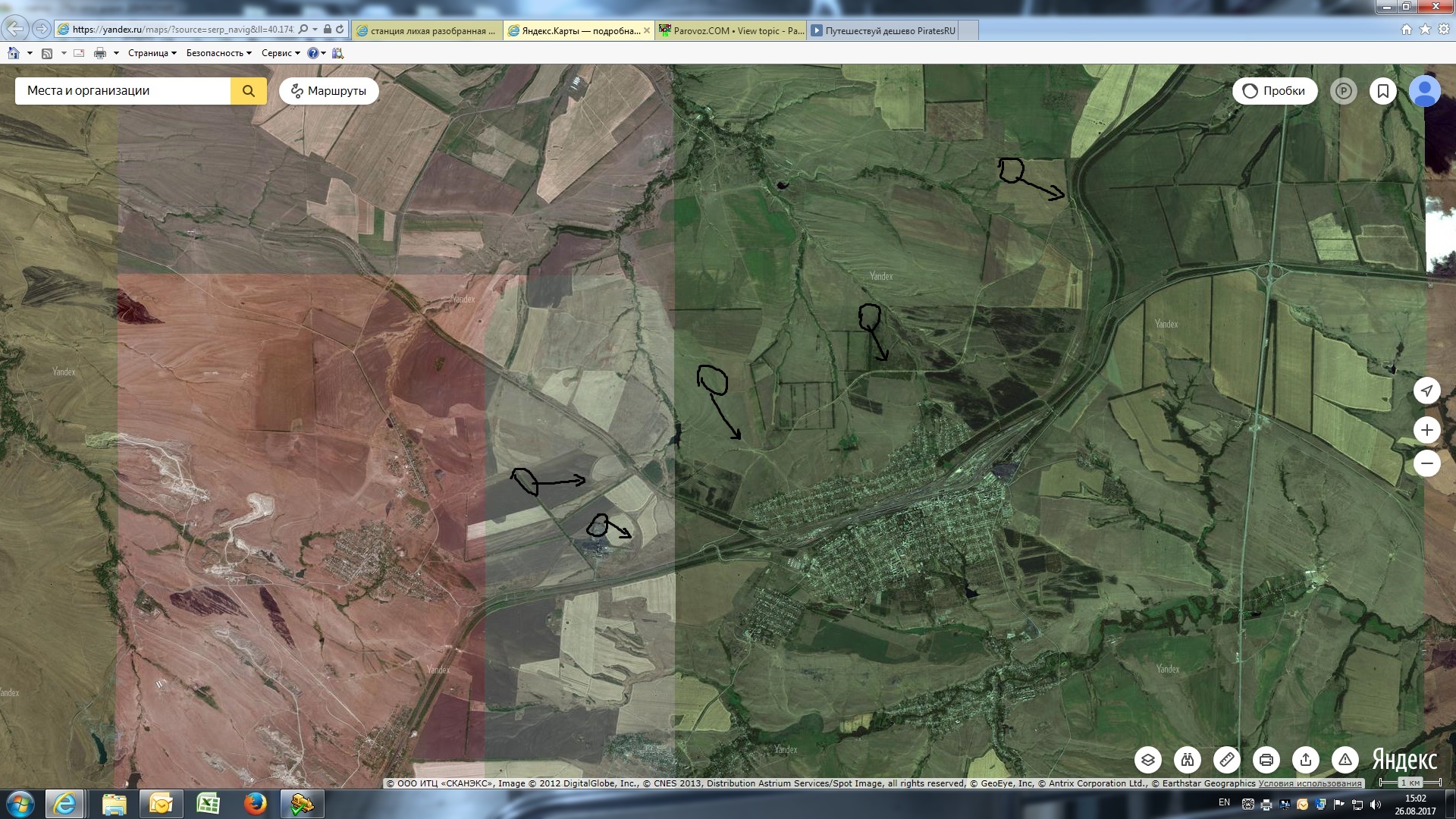Viewport: 1456px width, 819px height.
Task: Open the Условия использования link
Action: (x=1310, y=783)
